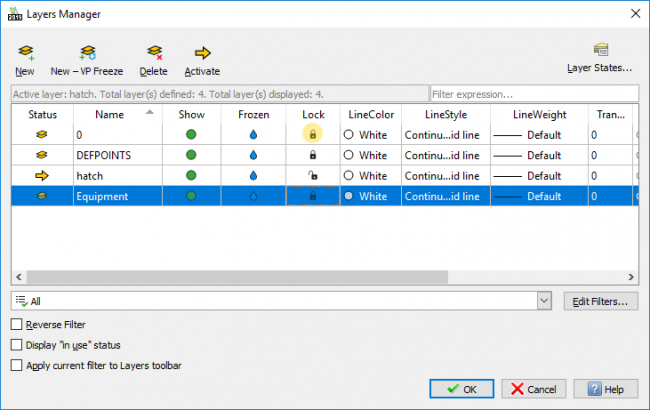The width and height of the screenshot is (650, 410).
Task: Sort by LineStyle column header
Action: click(x=446, y=114)
